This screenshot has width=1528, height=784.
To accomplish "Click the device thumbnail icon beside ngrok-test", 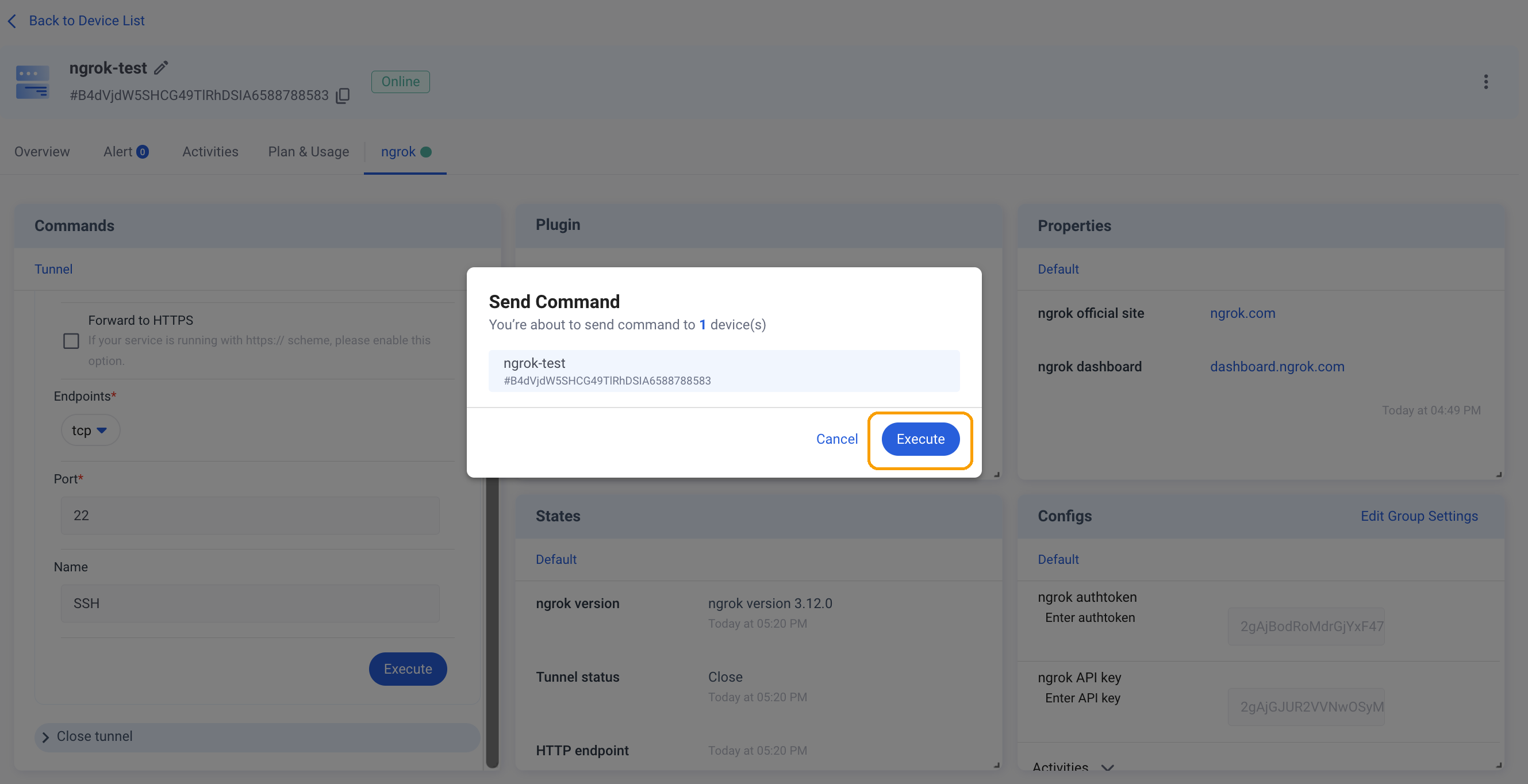I will (x=33, y=81).
